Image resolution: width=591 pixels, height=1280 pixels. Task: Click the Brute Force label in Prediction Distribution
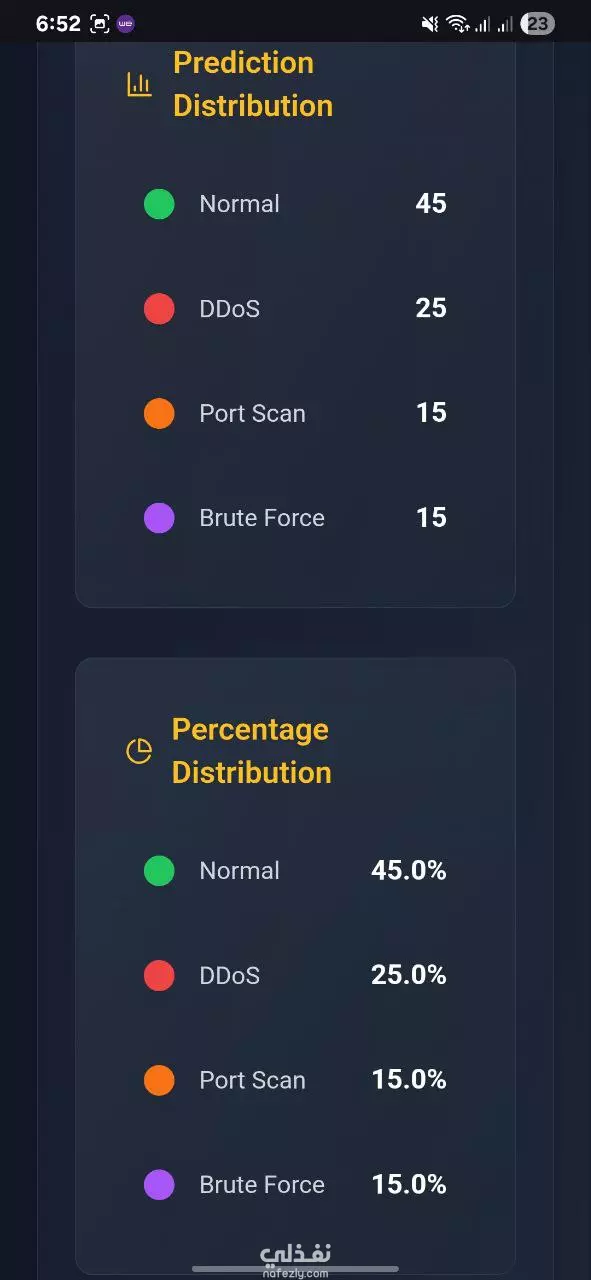click(262, 518)
